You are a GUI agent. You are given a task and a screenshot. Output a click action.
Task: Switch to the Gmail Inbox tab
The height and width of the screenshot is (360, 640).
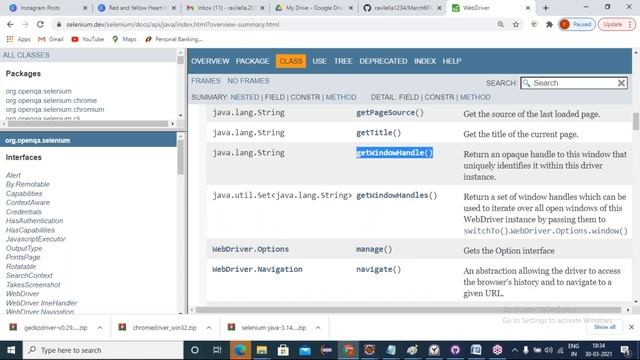[x=224, y=8]
